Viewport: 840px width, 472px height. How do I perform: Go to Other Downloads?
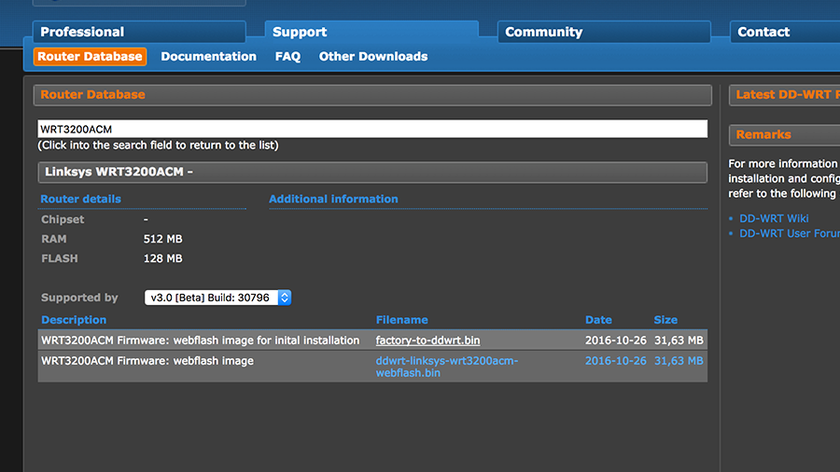pyautogui.click(x=373, y=57)
